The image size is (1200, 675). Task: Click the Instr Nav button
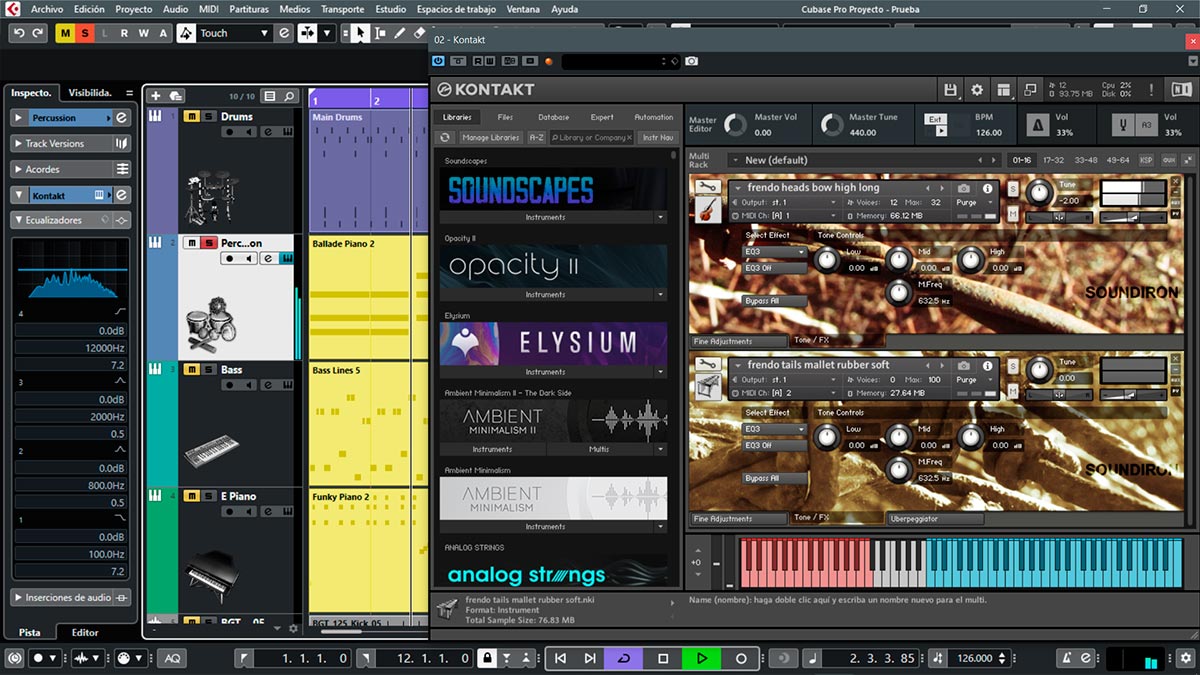[x=658, y=137]
